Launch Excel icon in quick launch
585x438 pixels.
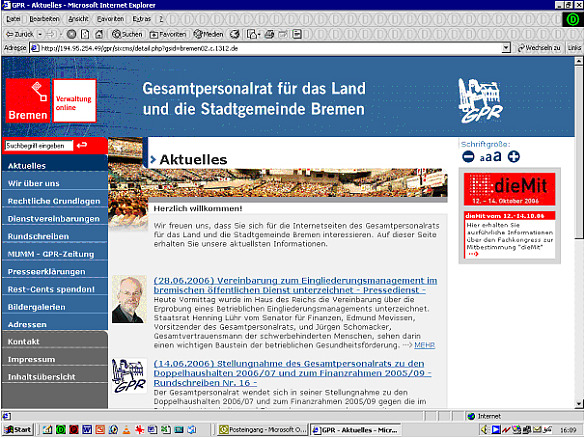pos(166,430)
